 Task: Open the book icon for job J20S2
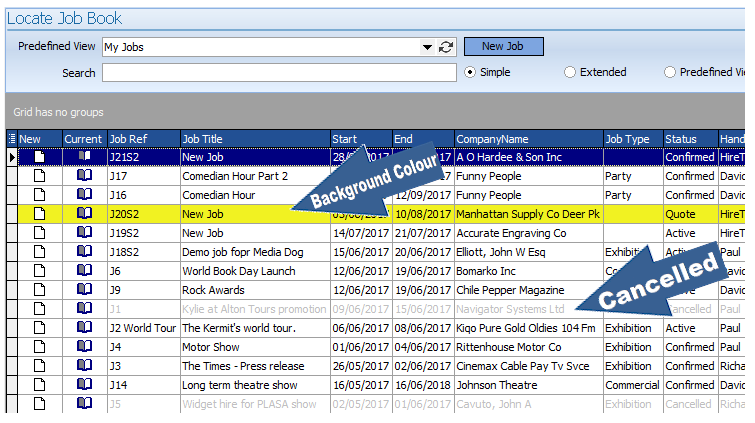(x=84, y=214)
